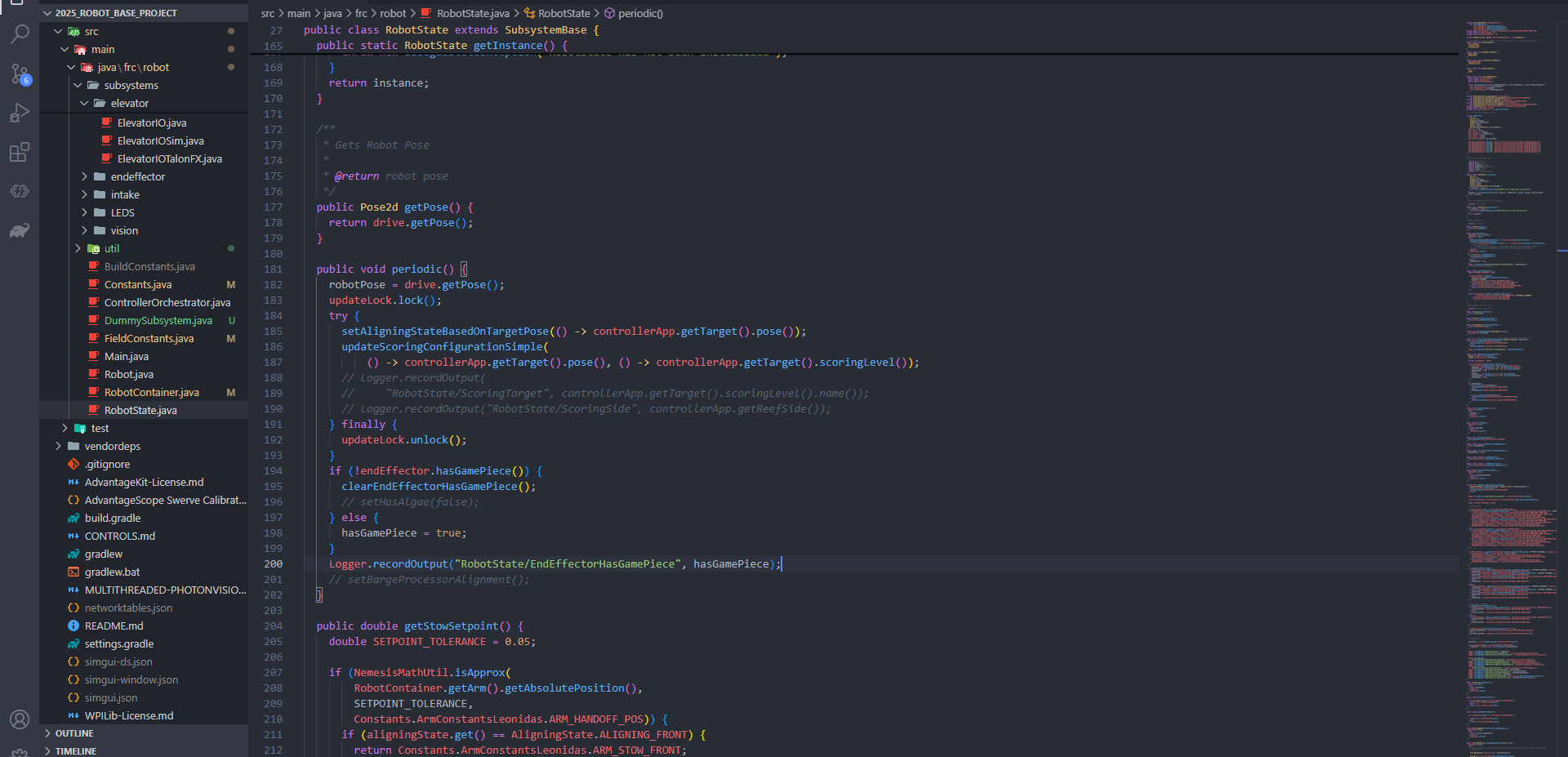Open the README.md file
The width and height of the screenshot is (1568, 757).
coord(114,626)
